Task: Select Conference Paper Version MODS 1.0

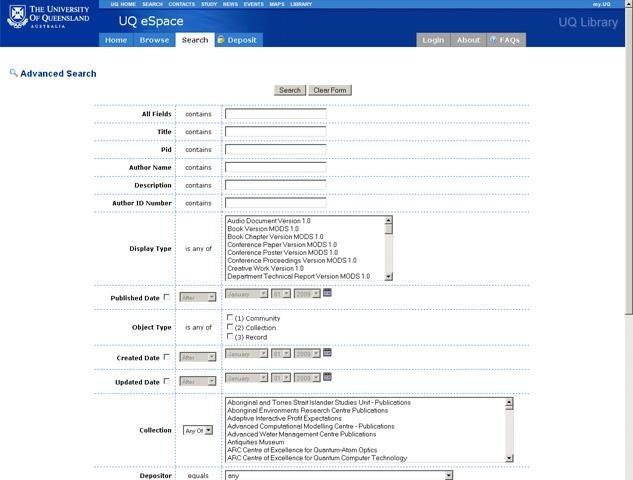Action: click(x=282, y=244)
